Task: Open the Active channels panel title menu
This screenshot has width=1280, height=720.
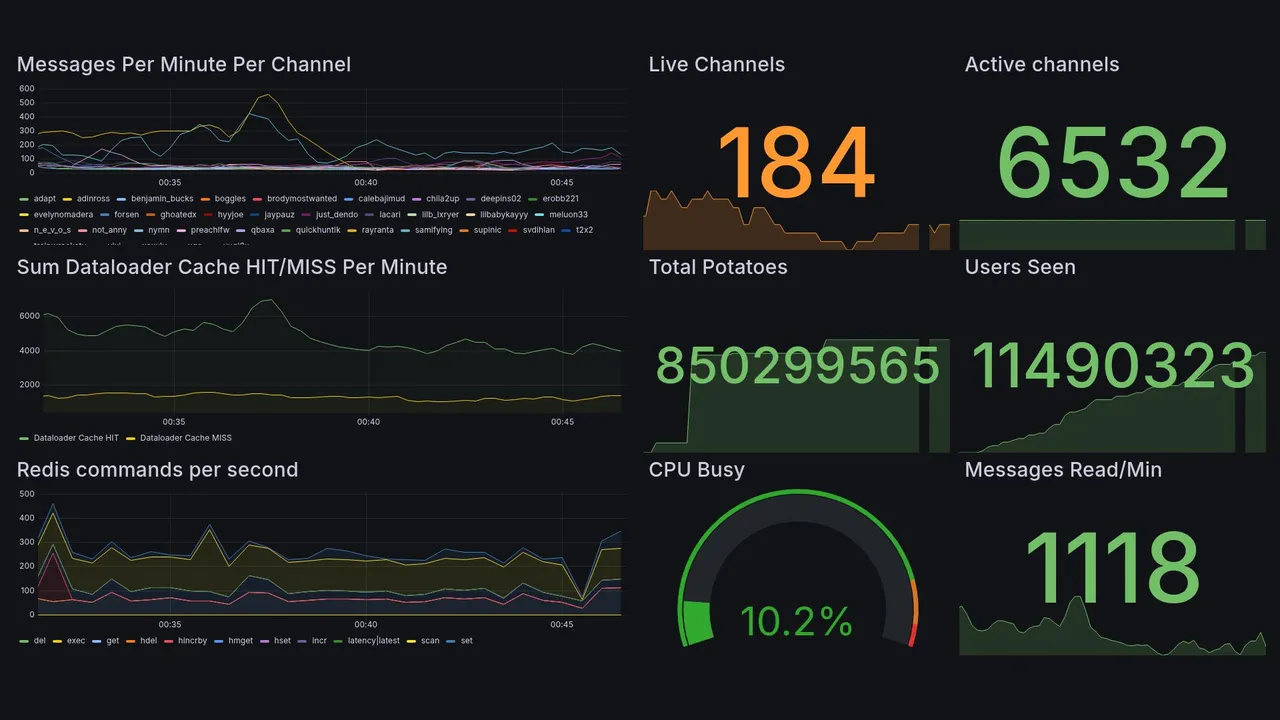Action: click(x=1042, y=65)
